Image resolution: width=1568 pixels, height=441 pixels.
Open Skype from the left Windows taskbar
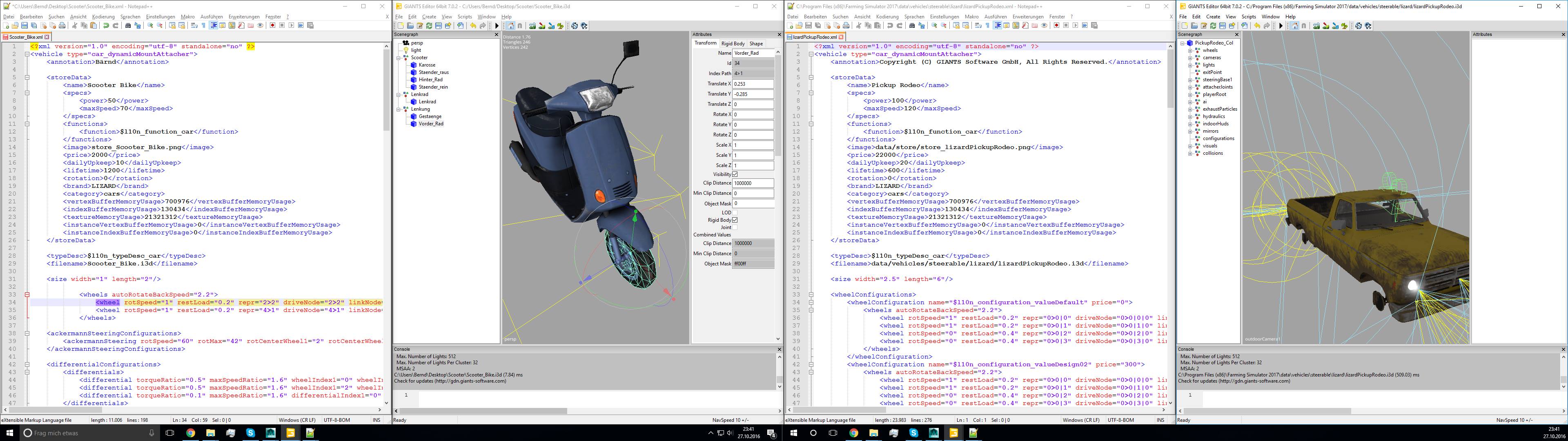tap(251, 433)
